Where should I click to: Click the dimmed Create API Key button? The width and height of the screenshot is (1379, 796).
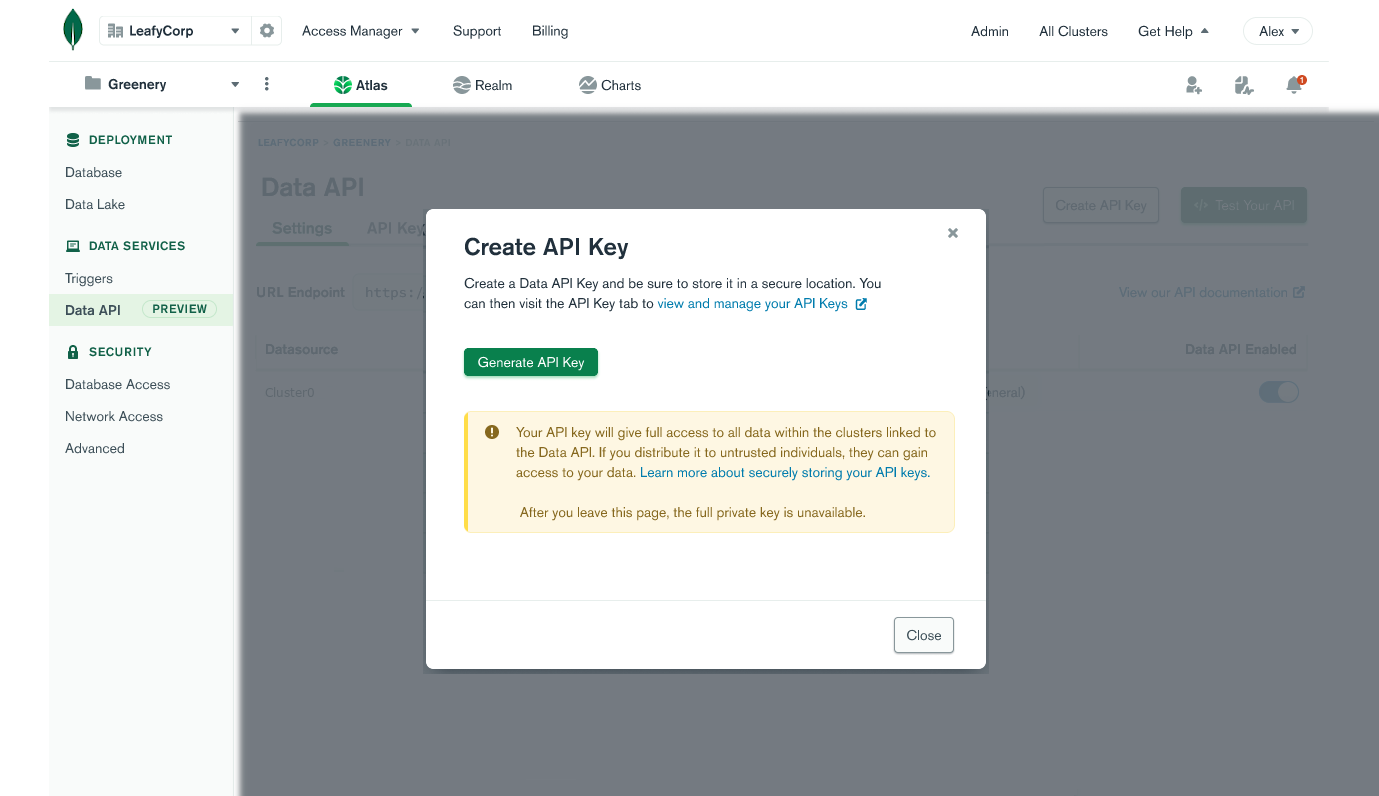pyautogui.click(x=1100, y=205)
